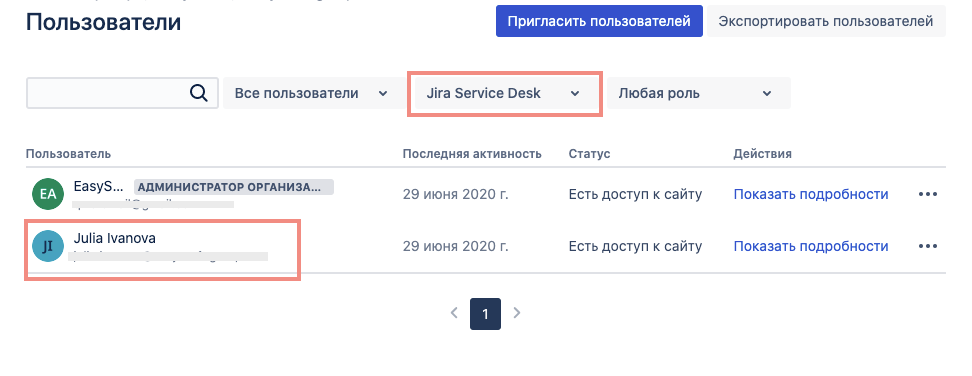Click the JI avatar circle
The image size is (972, 376).
pyautogui.click(x=48, y=246)
